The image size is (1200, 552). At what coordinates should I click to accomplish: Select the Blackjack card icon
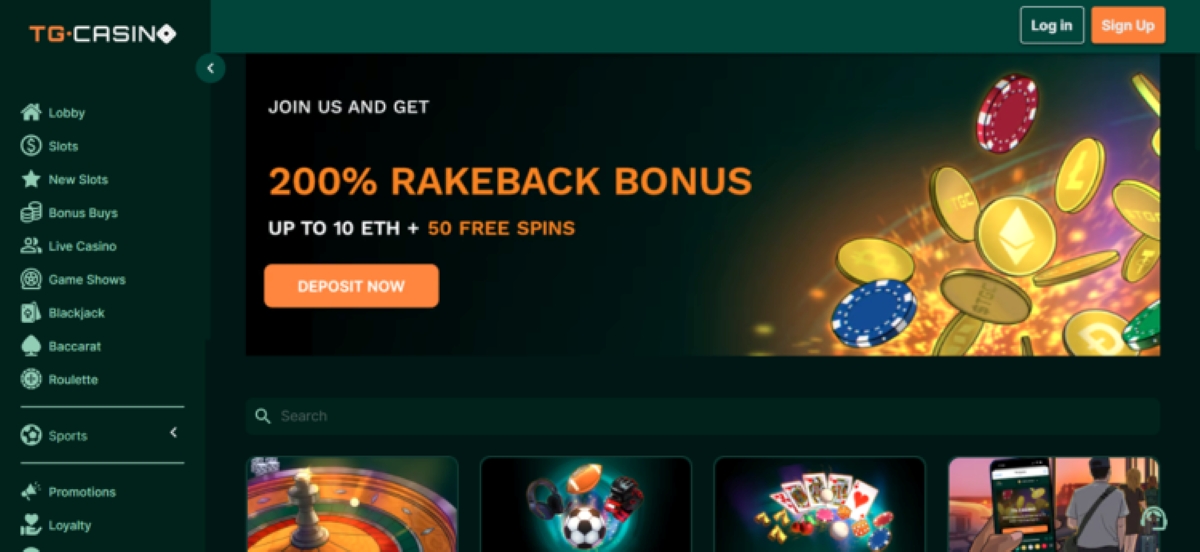[31, 313]
